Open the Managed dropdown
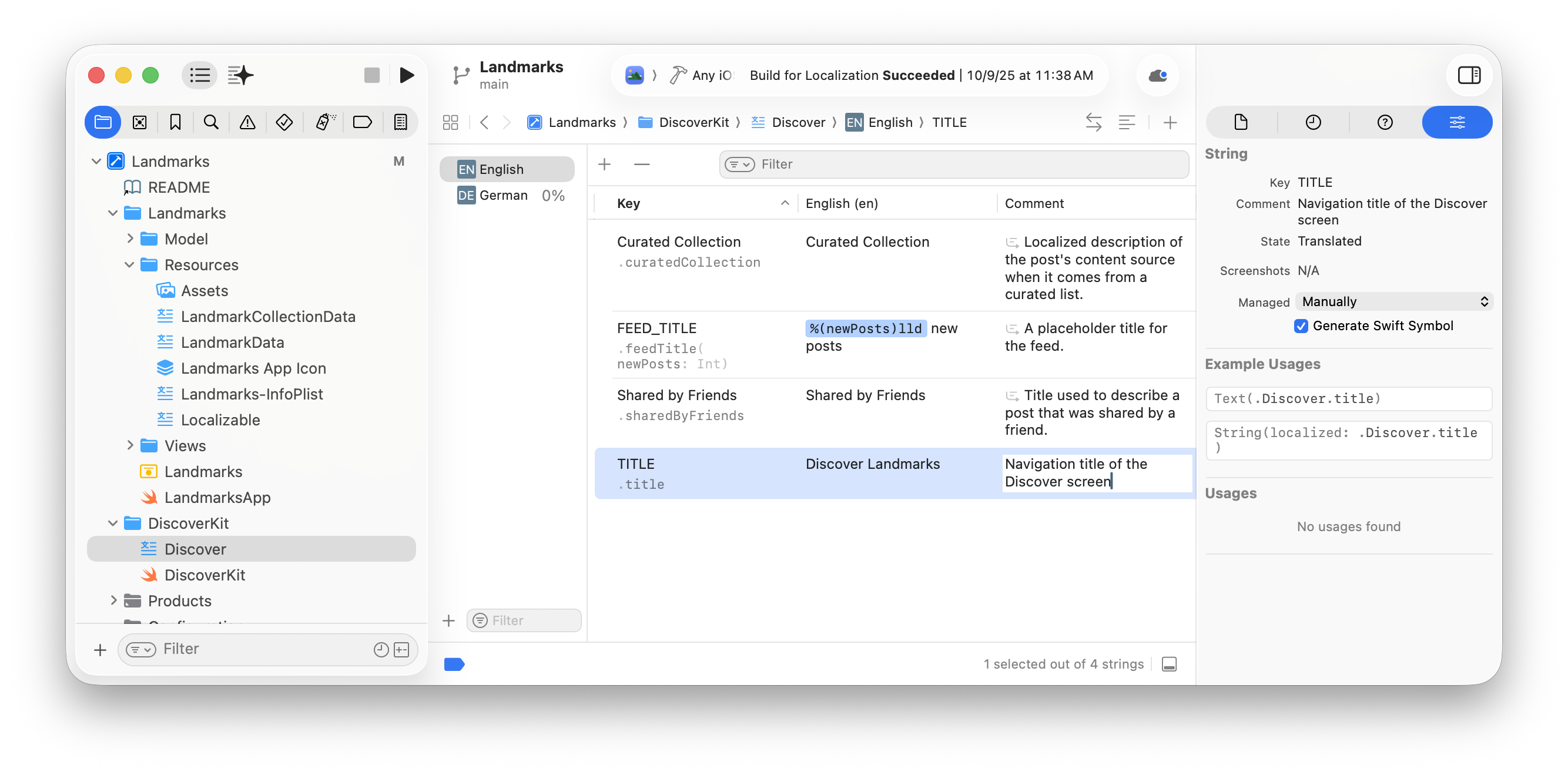The image size is (1568, 772). (1395, 302)
